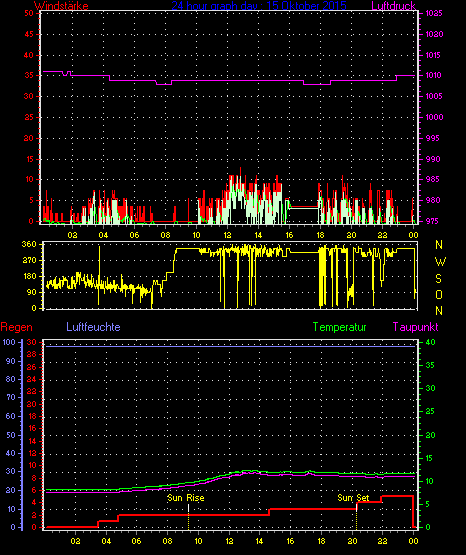Click the S compass letter
The height and width of the screenshot is (555, 466).
[438, 279]
